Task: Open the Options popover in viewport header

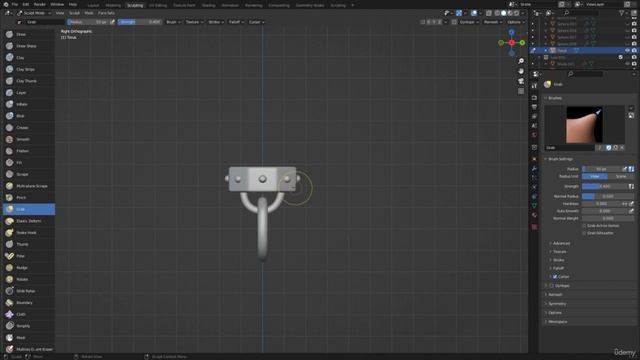Action: pos(516,22)
